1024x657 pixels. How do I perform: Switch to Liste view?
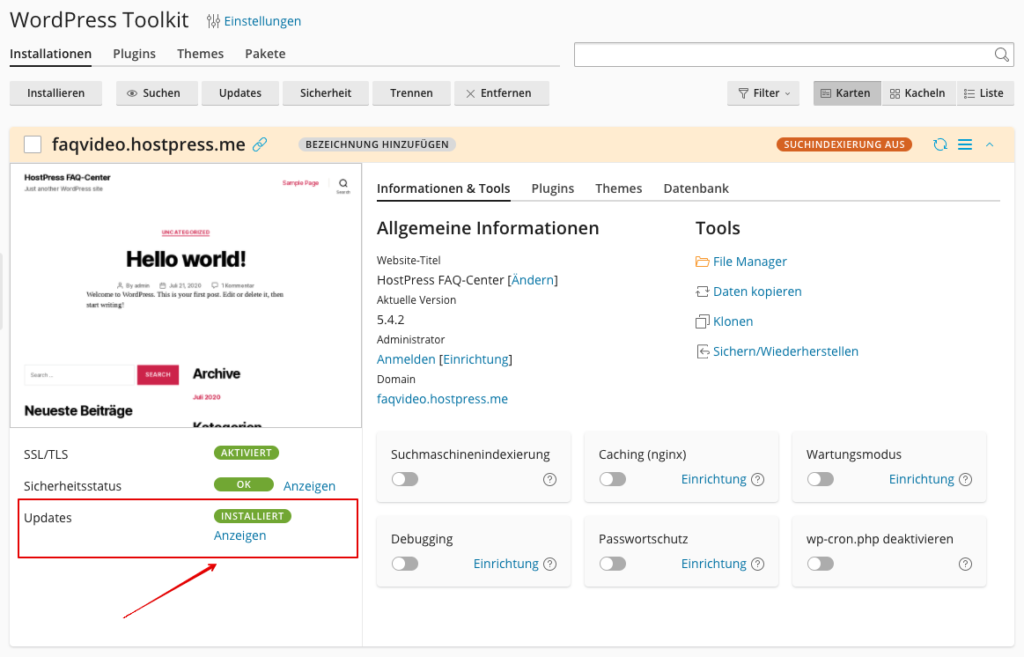pyautogui.click(x=984, y=93)
